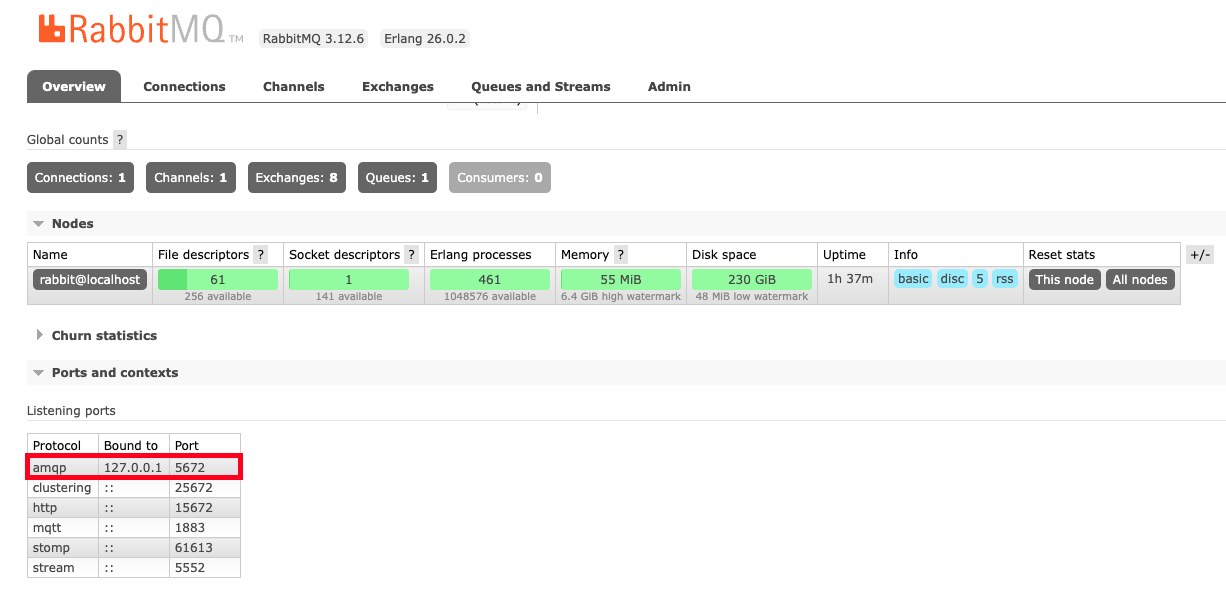
Task: Select port 61613 cell
Action: [x=204, y=548]
